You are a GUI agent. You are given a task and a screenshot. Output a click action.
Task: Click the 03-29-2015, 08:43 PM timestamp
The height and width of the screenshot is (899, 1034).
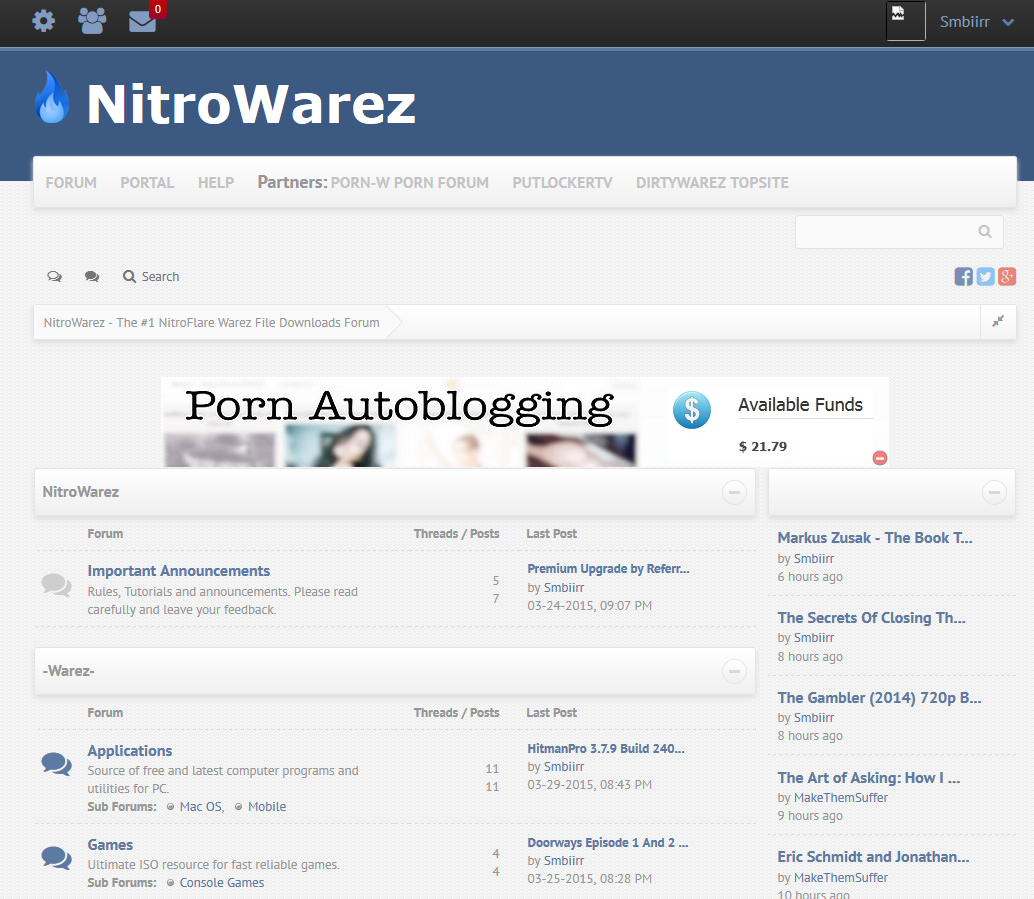[590, 785]
